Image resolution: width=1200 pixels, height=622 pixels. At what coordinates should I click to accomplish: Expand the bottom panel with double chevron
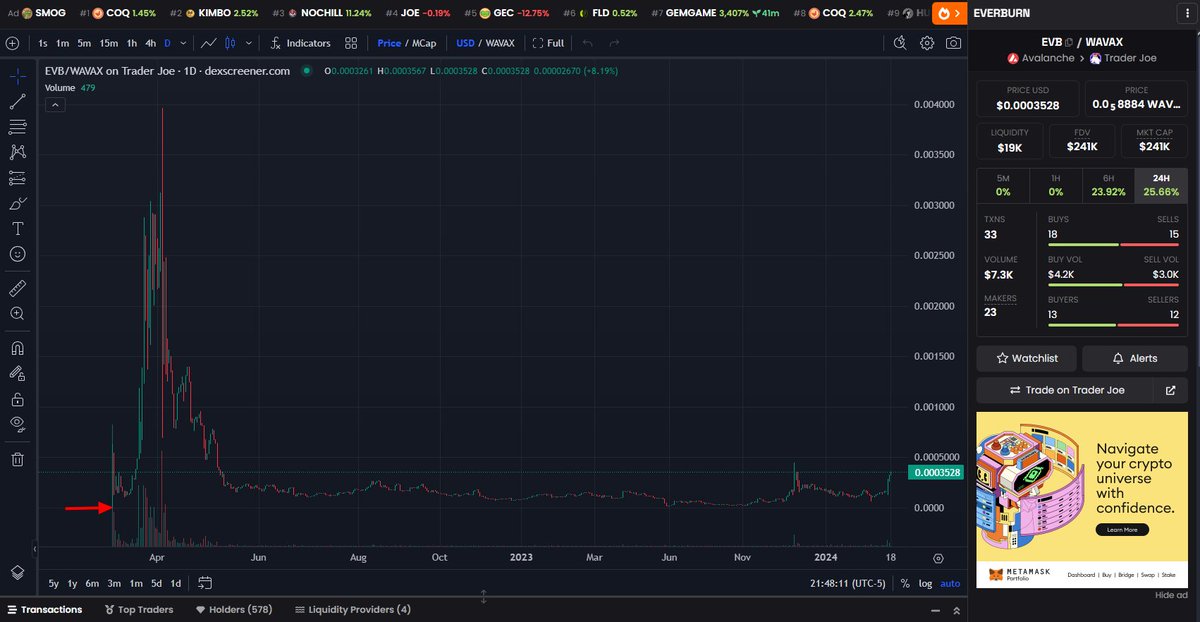pos(955,610)
